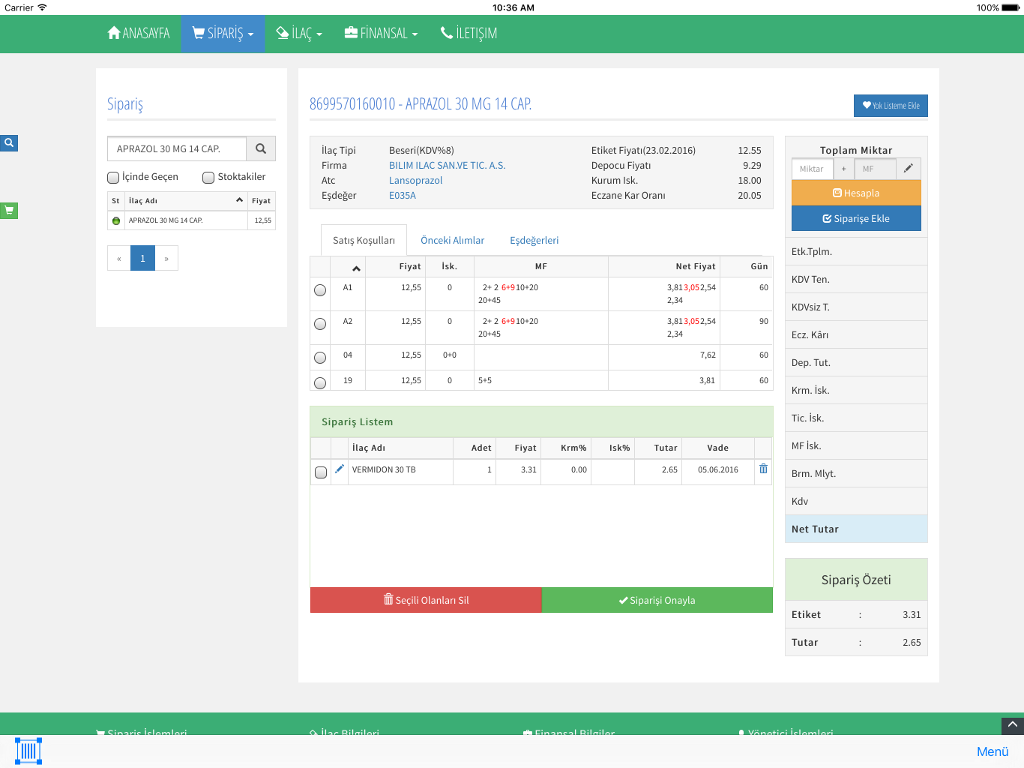The height and width of the screenshot is (768, 1024).
Task: Click the search magnifier button beside drug field
Action: tap(261, 149)
